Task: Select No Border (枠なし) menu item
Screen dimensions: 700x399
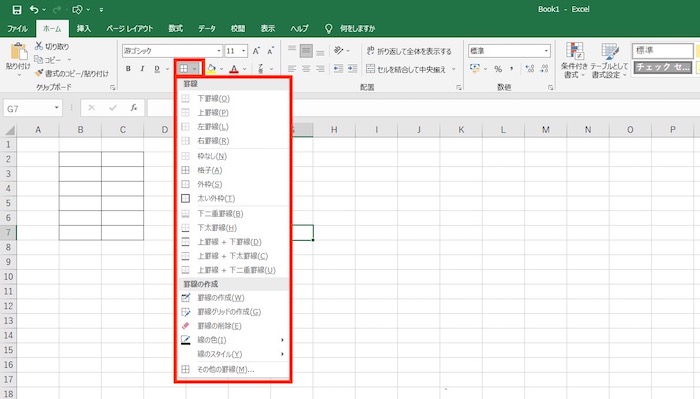Action: tap(234, 156)
